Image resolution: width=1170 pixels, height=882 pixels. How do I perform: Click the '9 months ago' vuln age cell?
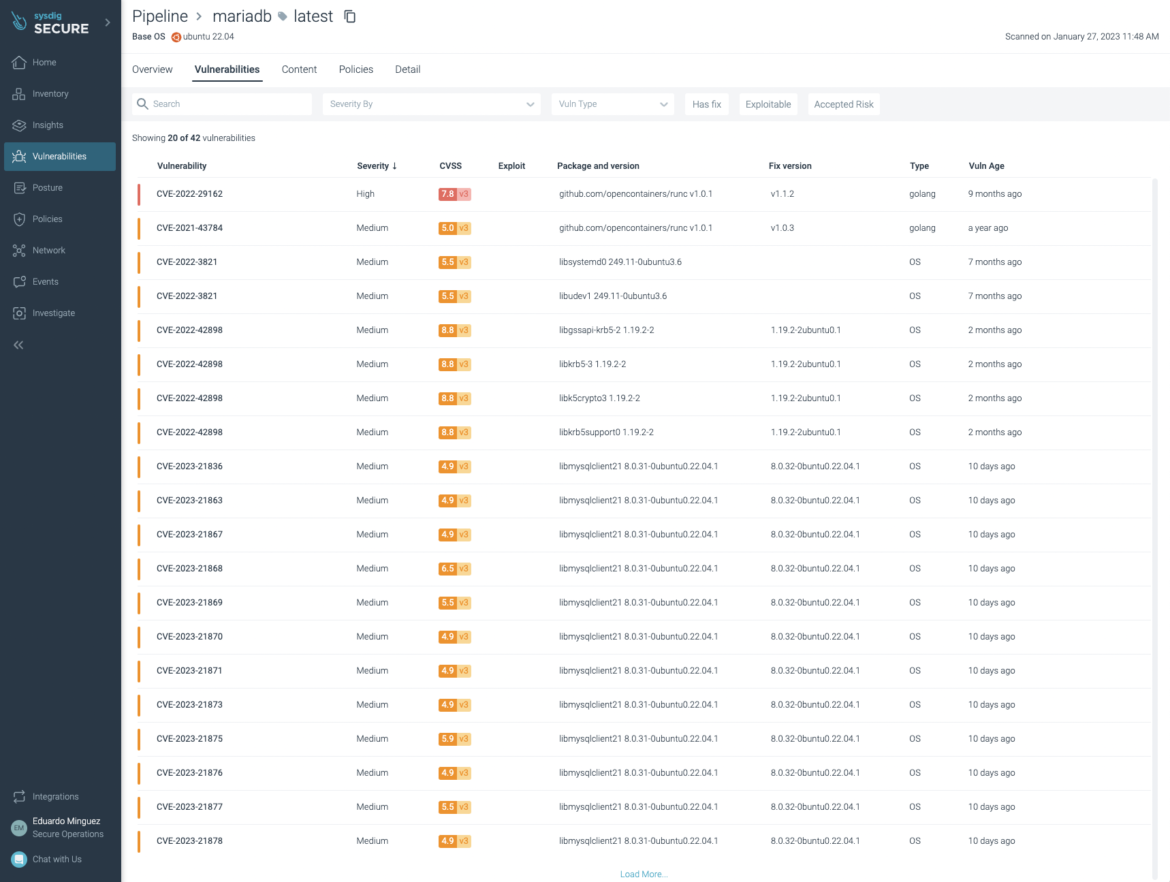click(x=995, y=194)
